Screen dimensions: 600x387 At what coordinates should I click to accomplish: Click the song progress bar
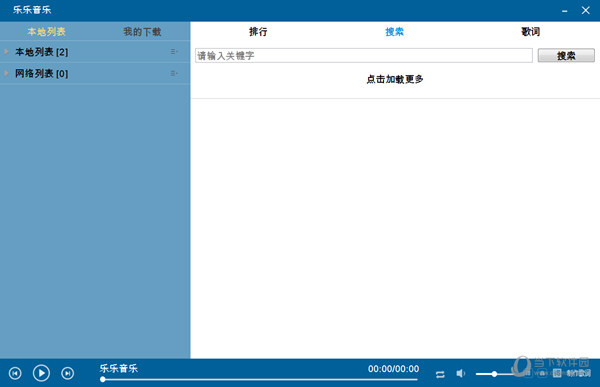point(260,379)
